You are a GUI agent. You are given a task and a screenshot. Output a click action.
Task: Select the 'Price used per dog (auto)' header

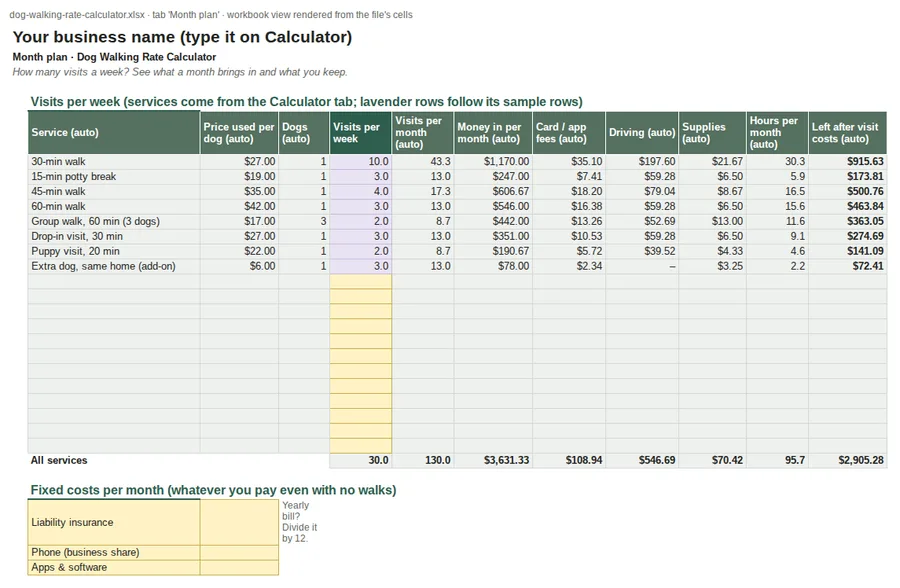tap(239, 133)
